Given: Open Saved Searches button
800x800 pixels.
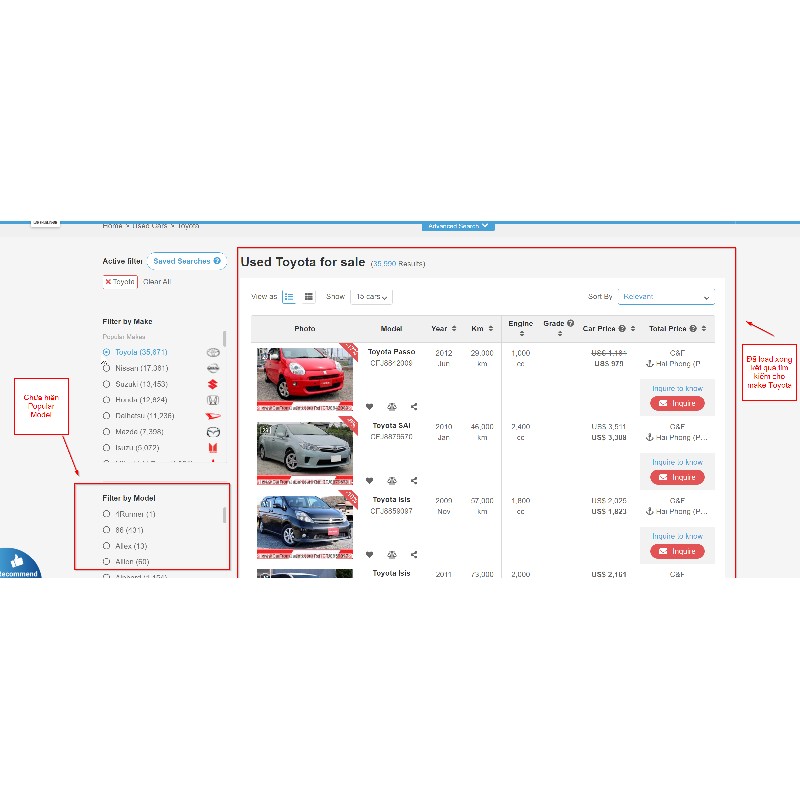Looking at the screenshot, I should pos(187,261).
